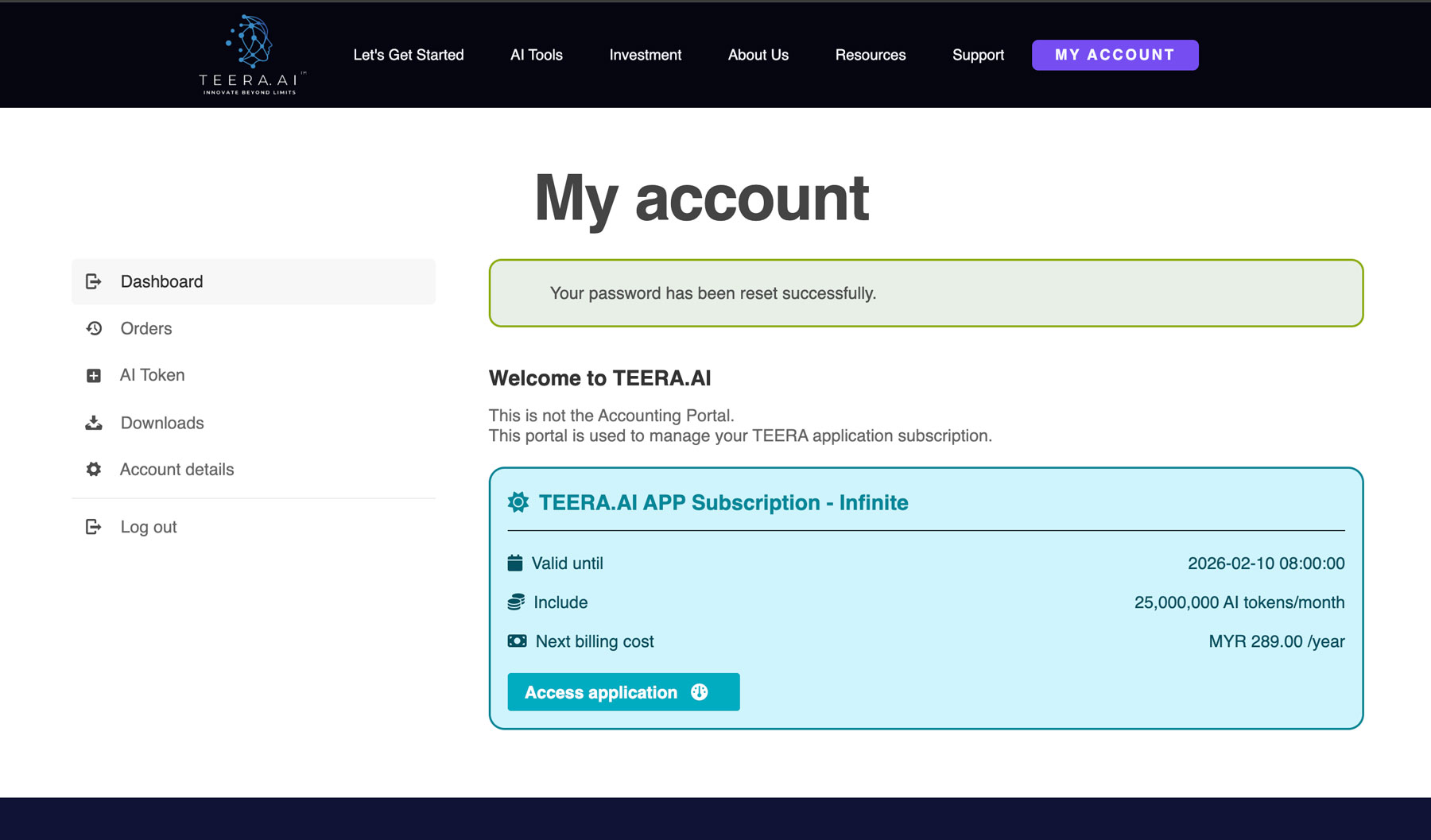Navigate to the Support section

[978, 55]
